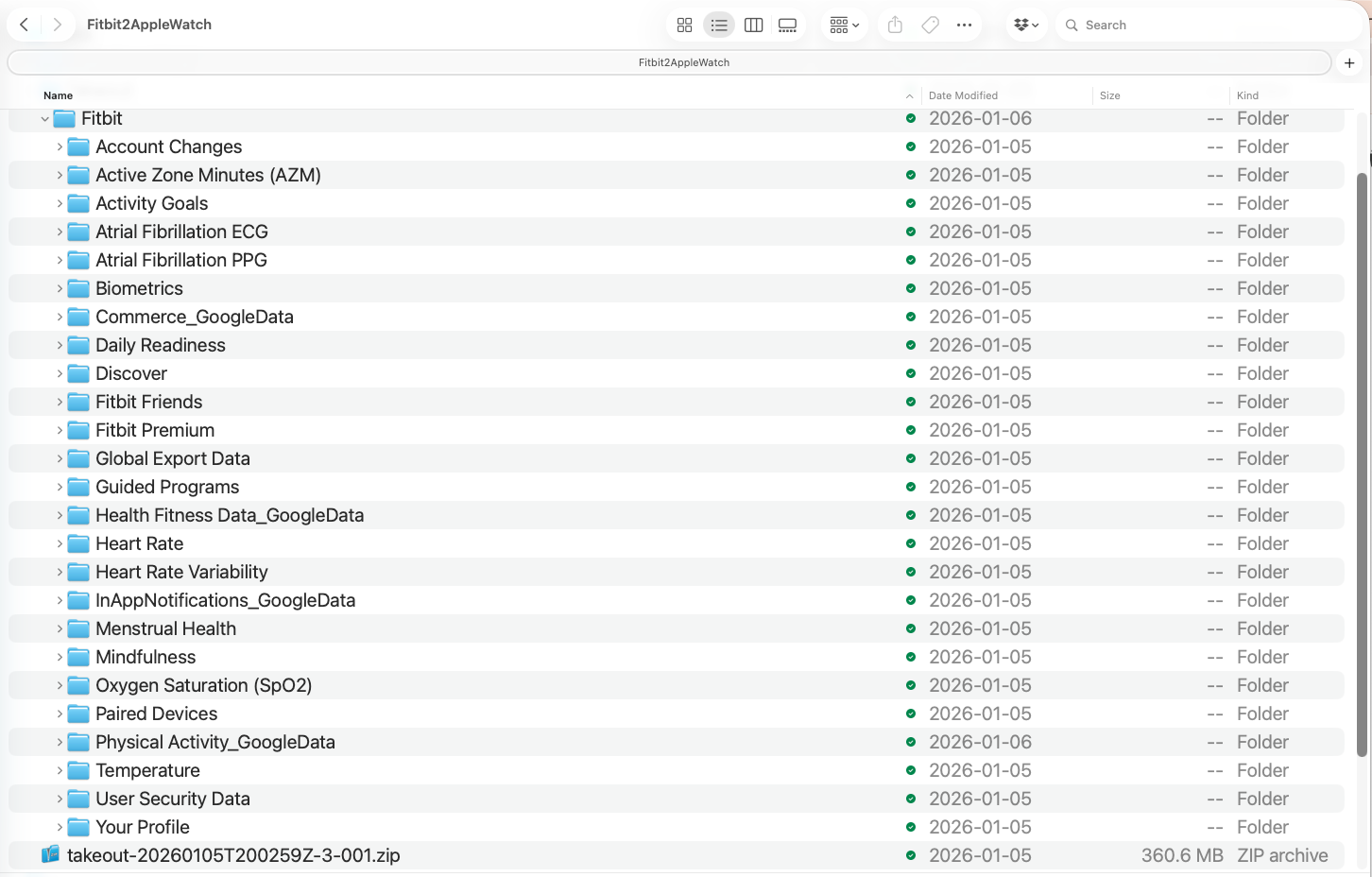
Task: Switch to icon view
Action: coord(685,26)
